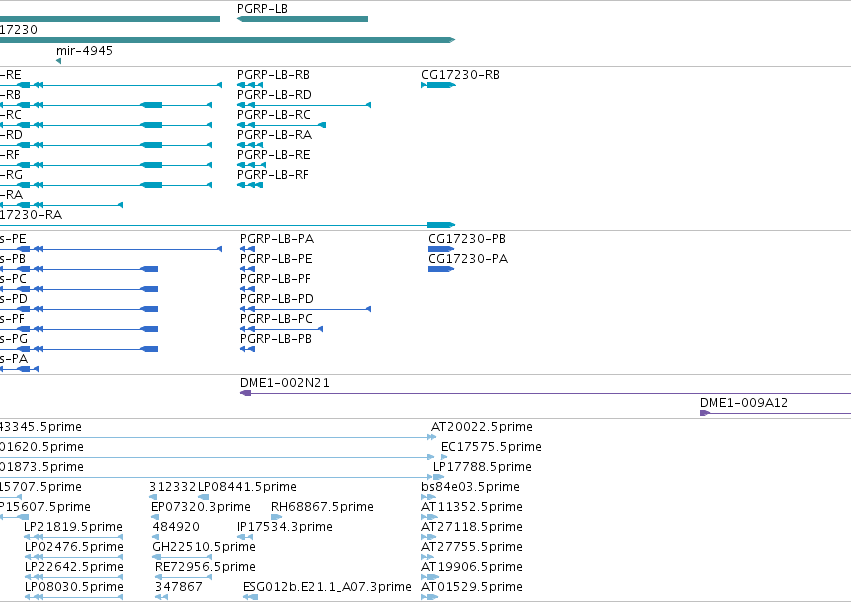Screen dimensions: 851x602
Task: Select feature 312332 label
Action: point(173,487)
